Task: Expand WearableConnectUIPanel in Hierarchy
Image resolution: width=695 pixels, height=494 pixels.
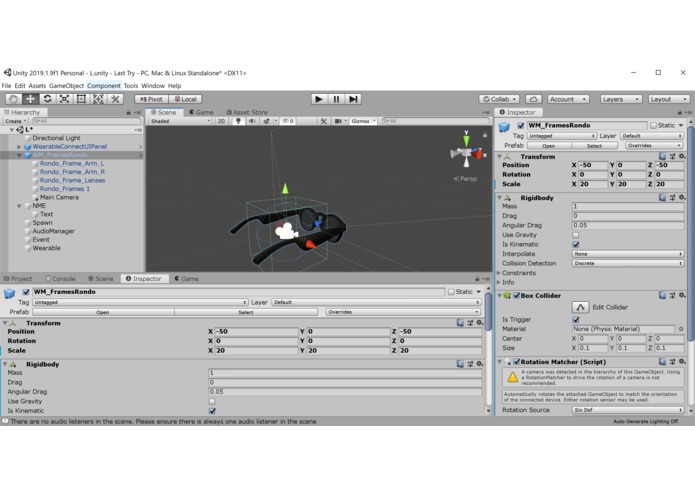Action: 19,147
